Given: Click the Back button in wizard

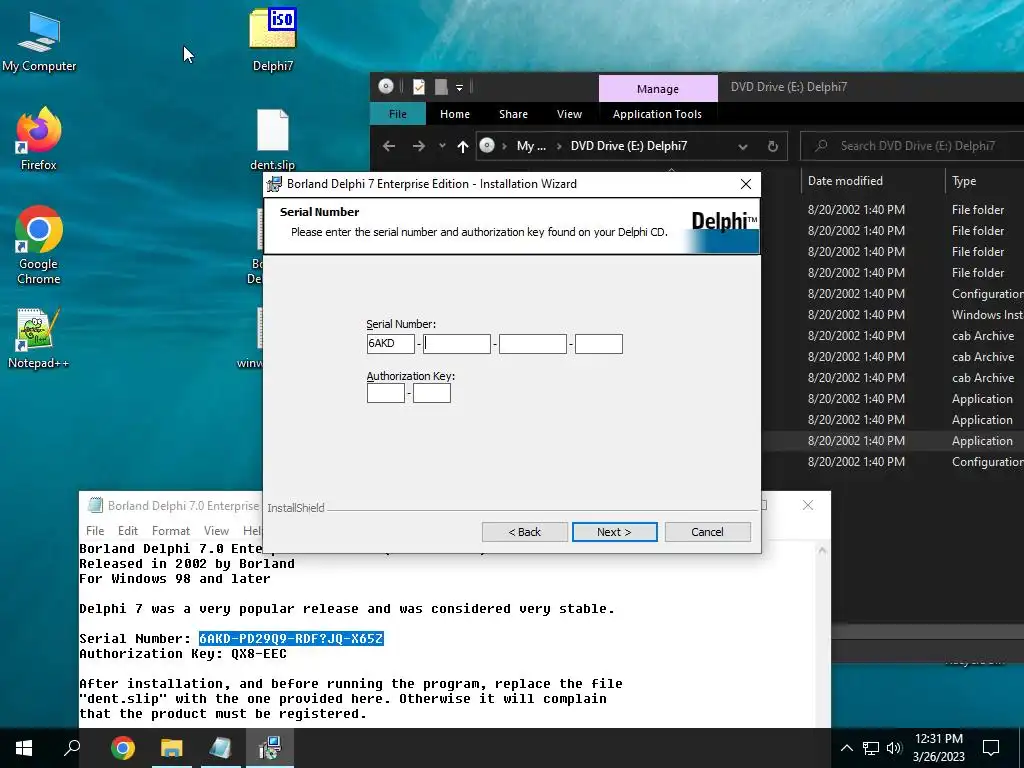Looking at the screenshot, I should [524, 532].
